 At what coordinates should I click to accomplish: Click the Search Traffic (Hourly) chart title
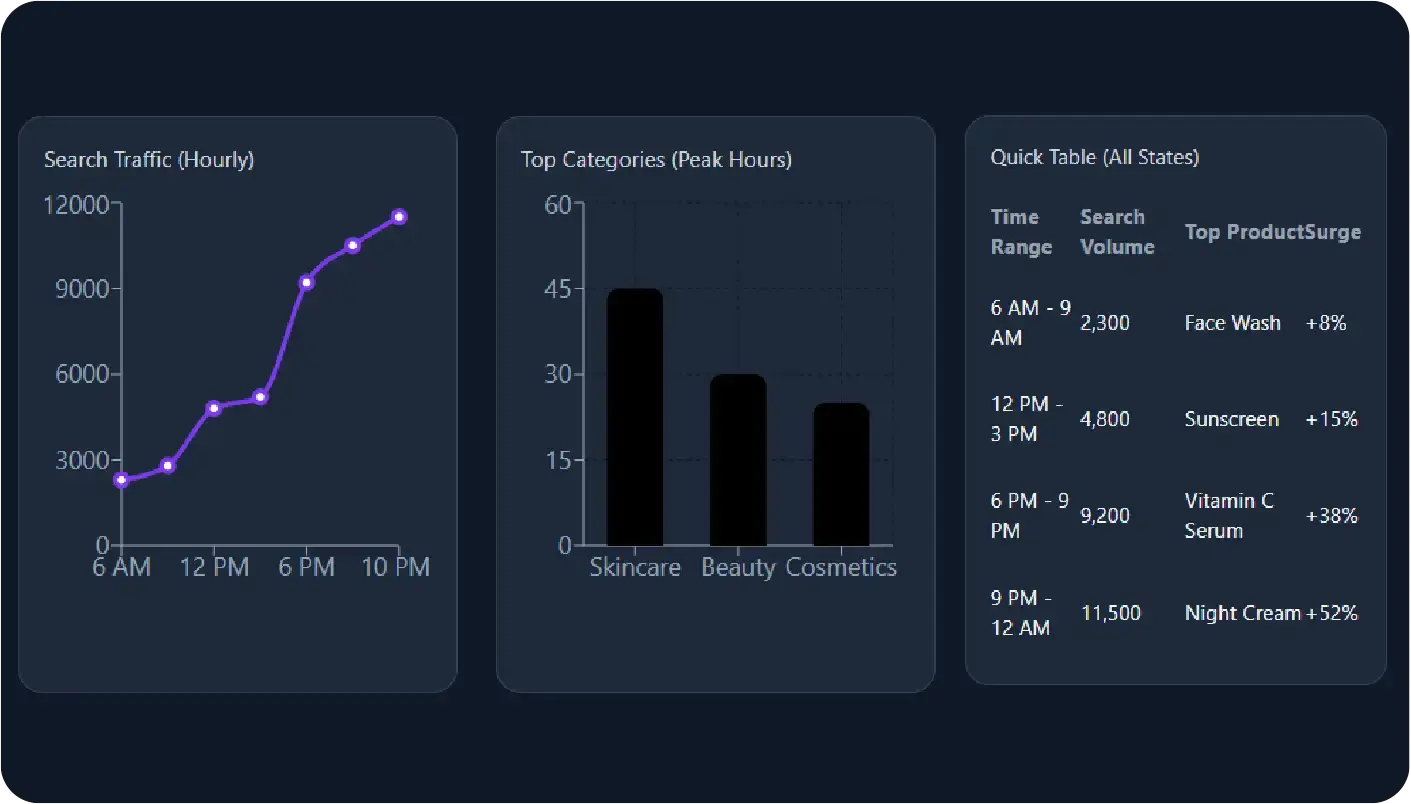point(149,160)
